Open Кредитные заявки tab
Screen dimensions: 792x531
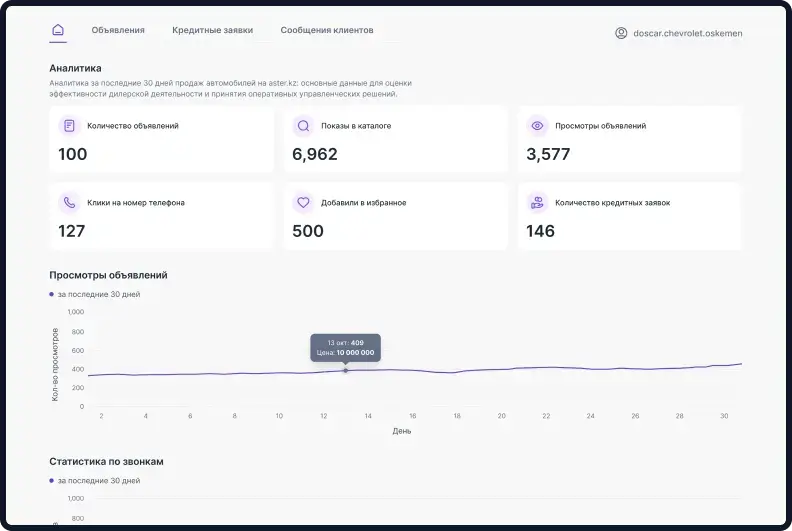click(x=212, y=30)
